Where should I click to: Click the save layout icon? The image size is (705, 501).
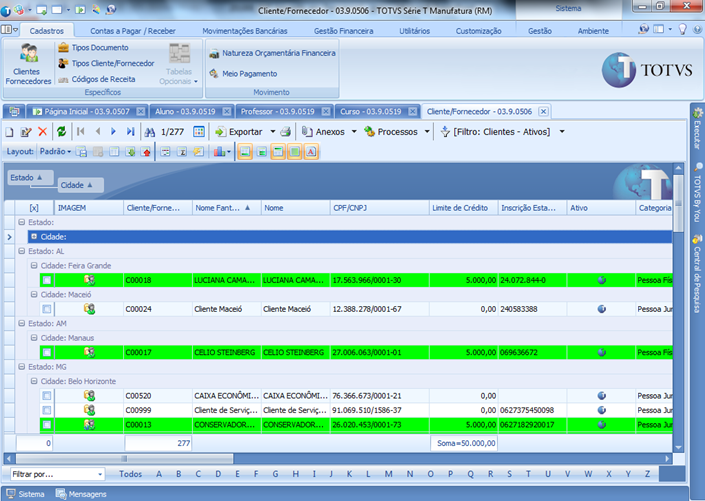point(81,152)
